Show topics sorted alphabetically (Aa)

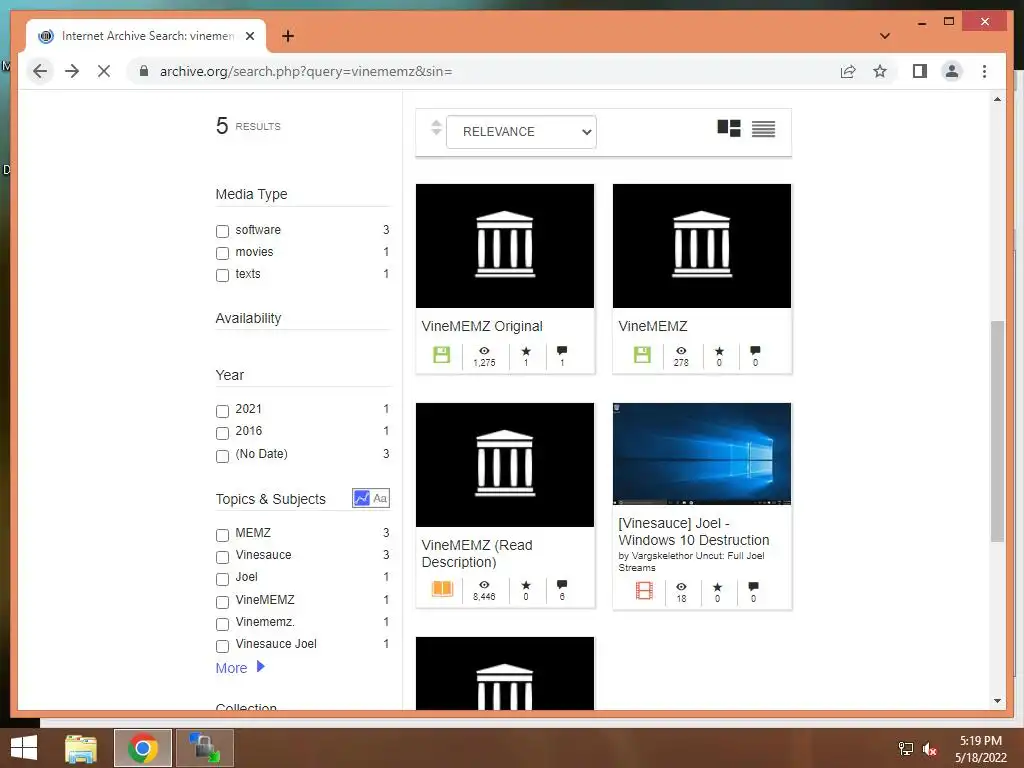pyautogui.click(x=380, y=498)
